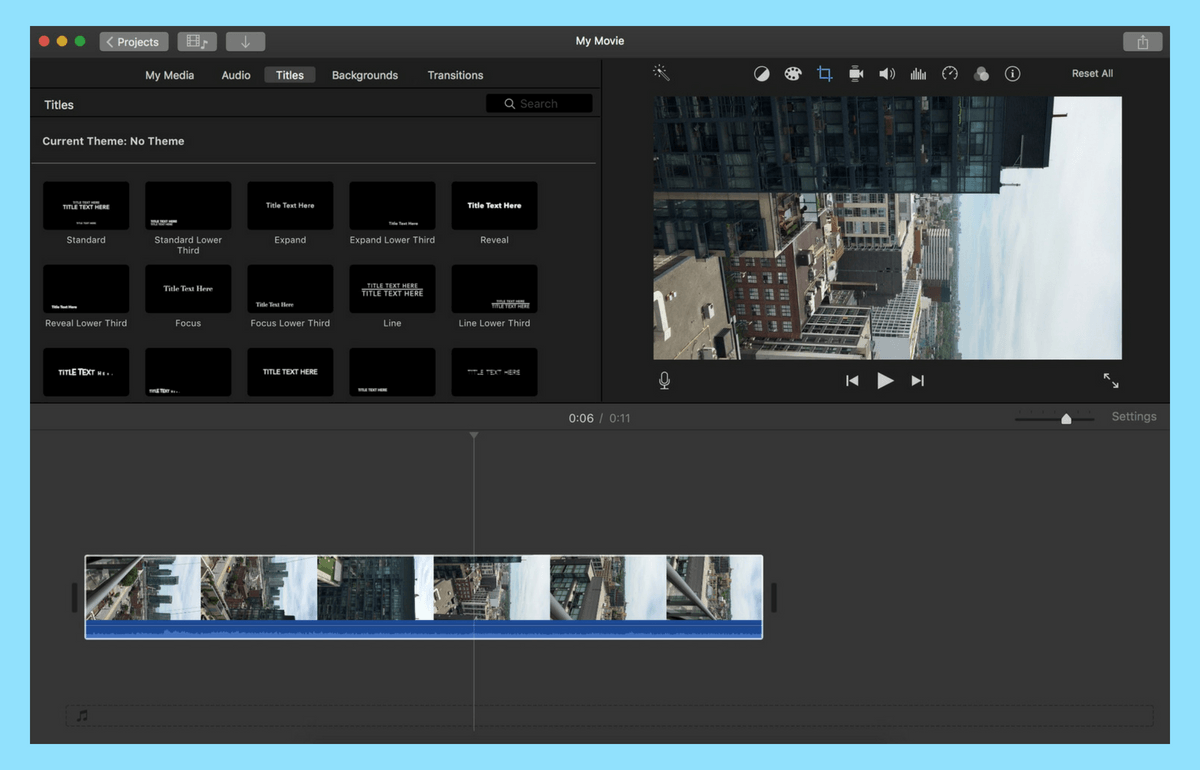This screenshot has height=770, width=1200.
Task: Enter full-screen playback mode
Action: click(x=1111, y=381)
